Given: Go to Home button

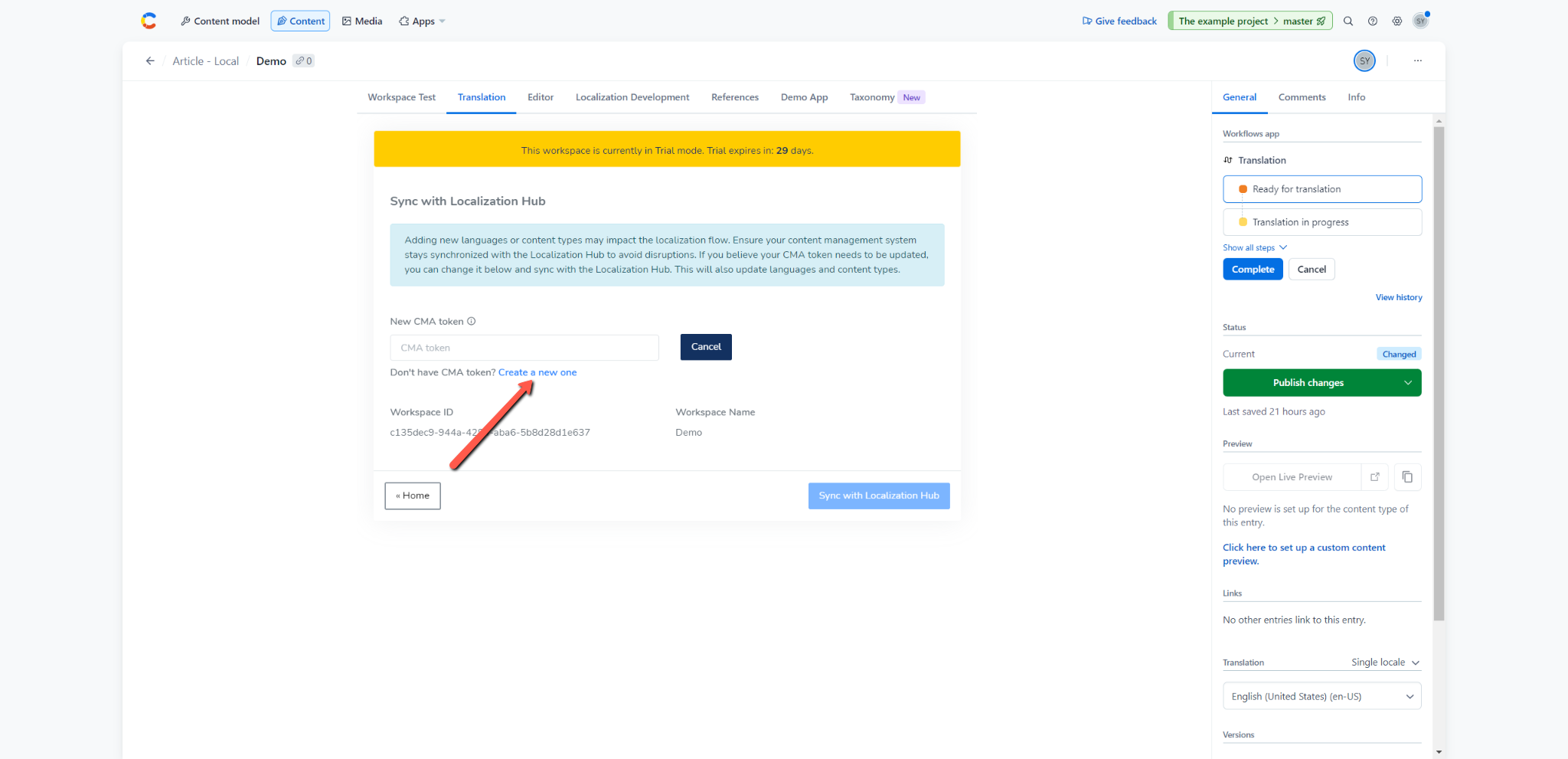Looking at the screenshot, I should point(413,496).
